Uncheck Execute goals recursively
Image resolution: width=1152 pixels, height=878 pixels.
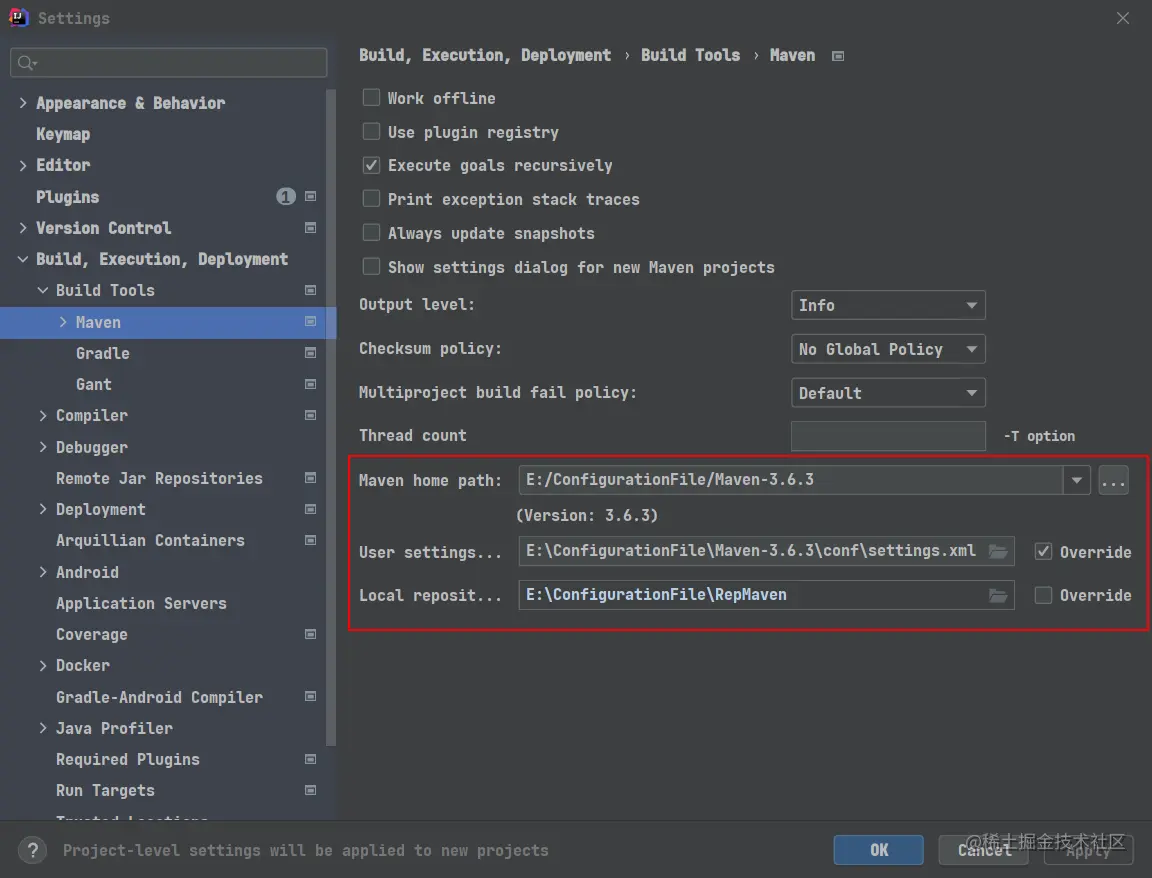coord(372,165)
